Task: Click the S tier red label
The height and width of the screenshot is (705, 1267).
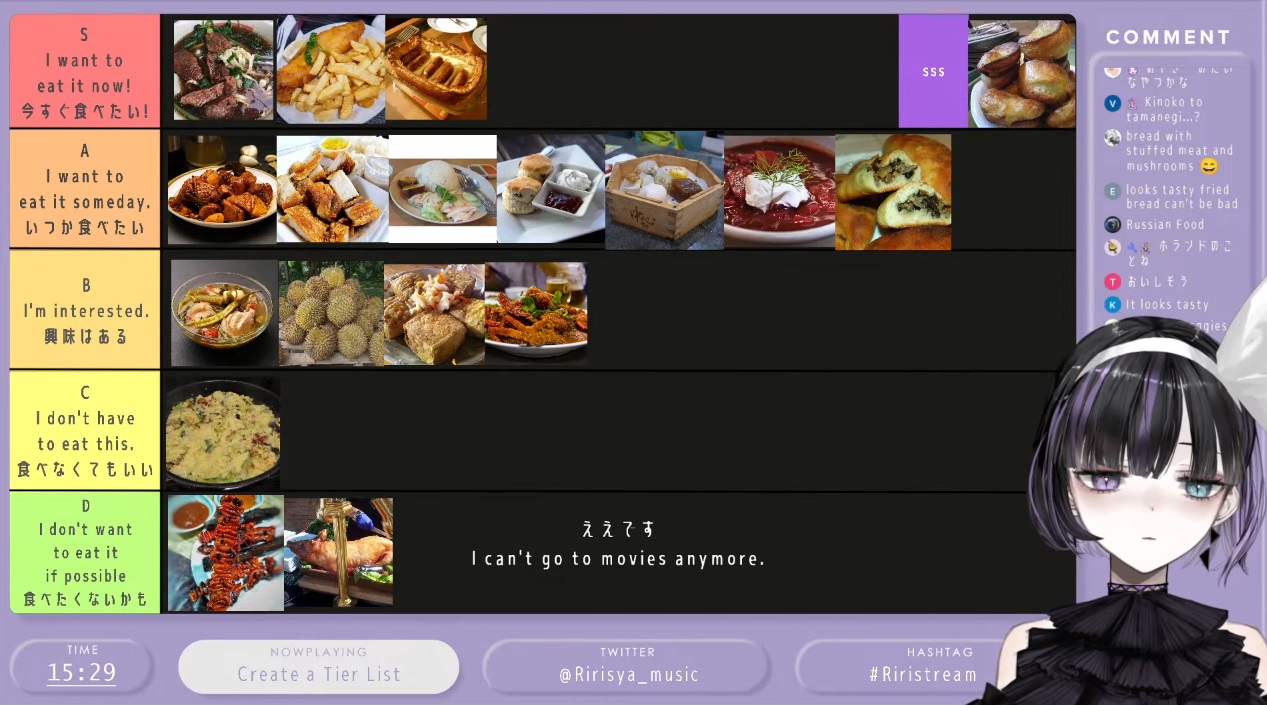Action: tap(85, 71)
